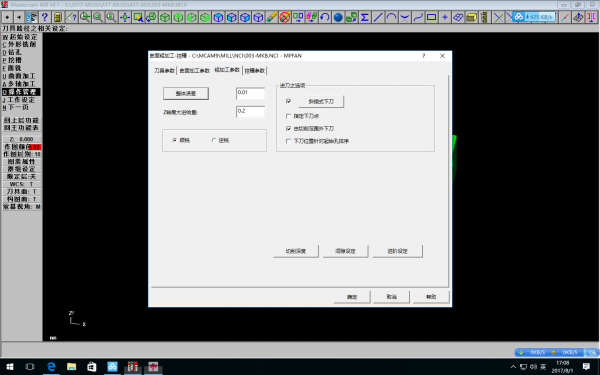Select the Create point plus tool

click(445, 17)
